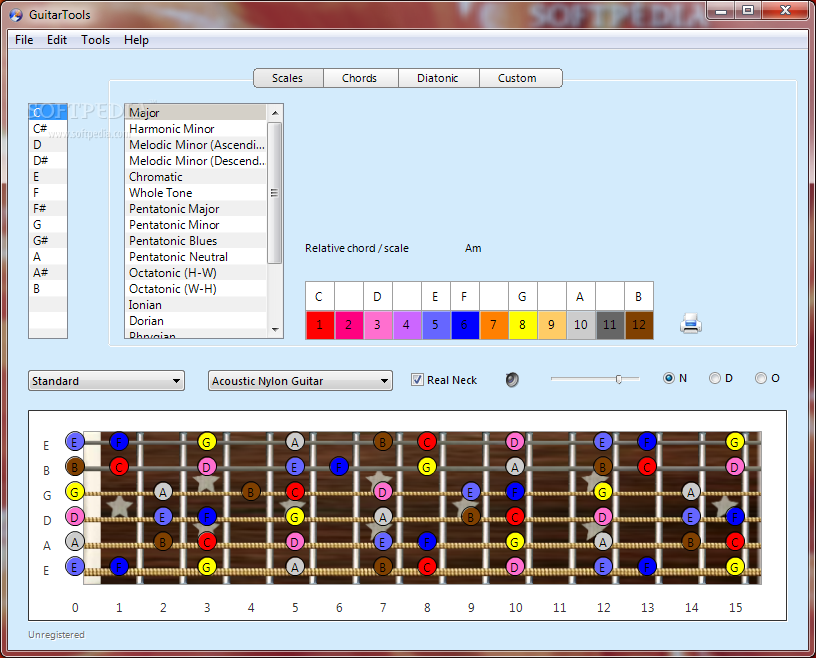816x658 pixels.
Task: Click the scale list scroll-down arrow
Action: click(x=275, y=330)
